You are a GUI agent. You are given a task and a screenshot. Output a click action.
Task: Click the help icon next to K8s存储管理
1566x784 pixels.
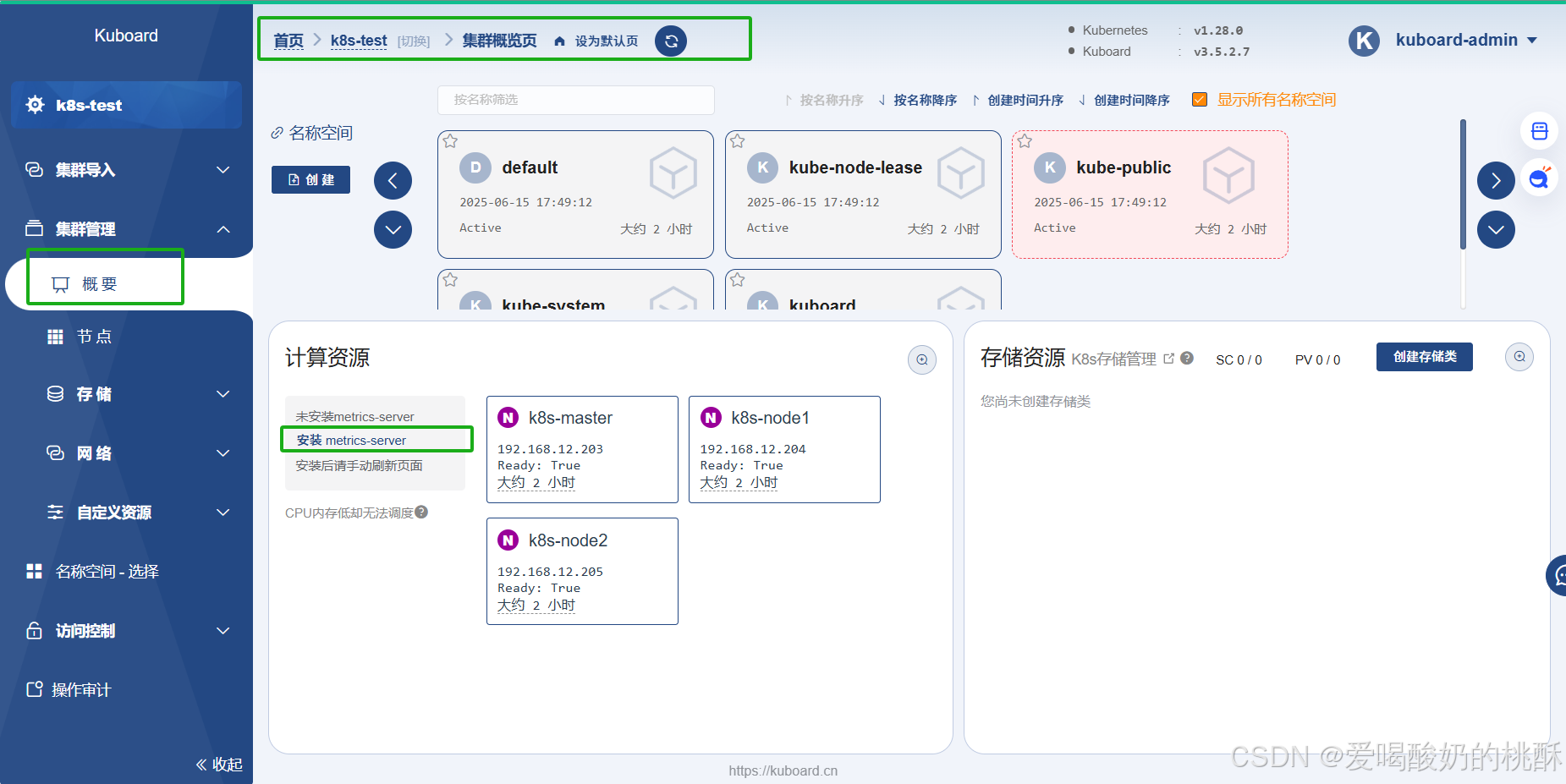pos(1187,358)
